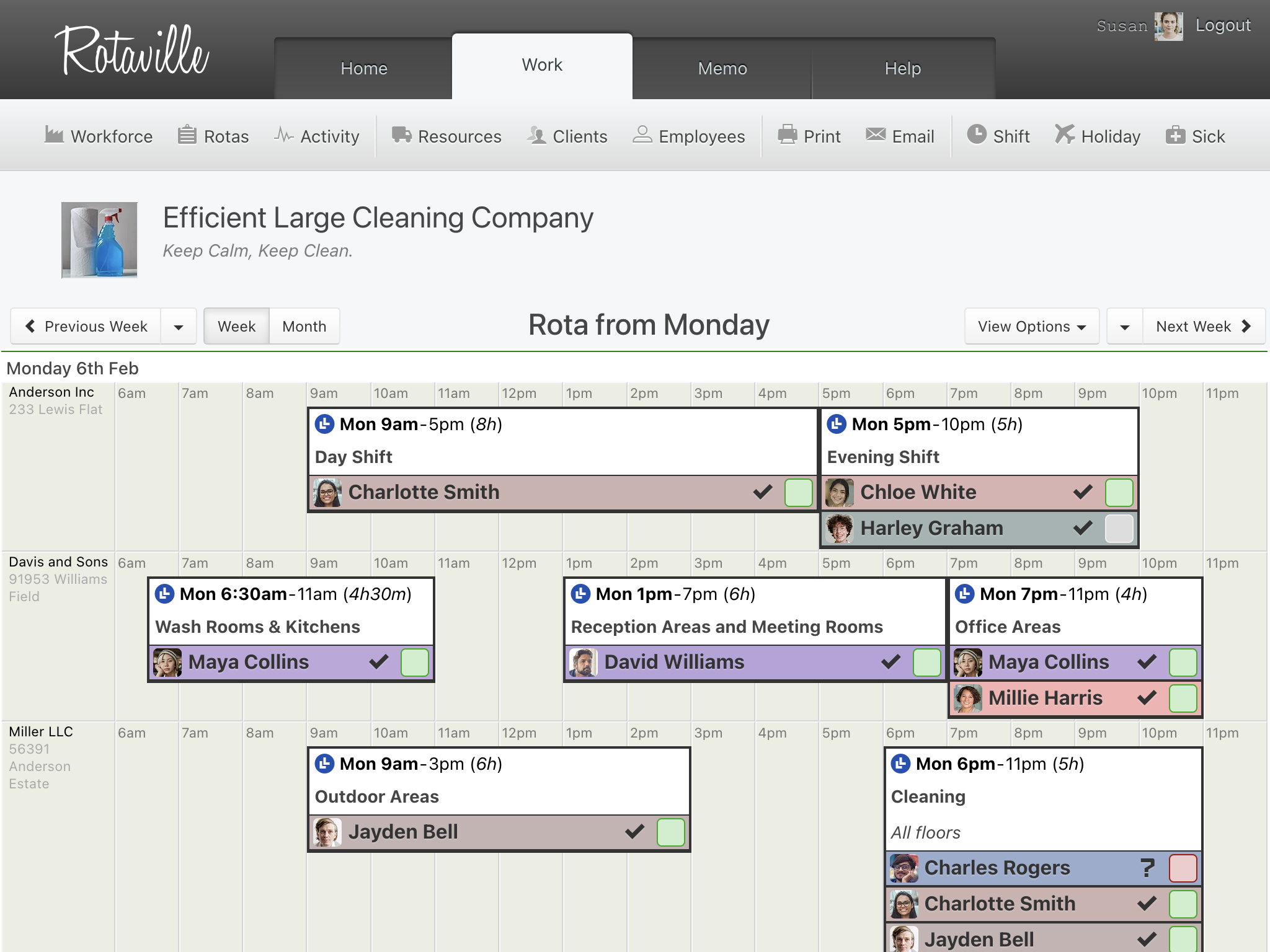Click the Logout link

(1223, 25)
